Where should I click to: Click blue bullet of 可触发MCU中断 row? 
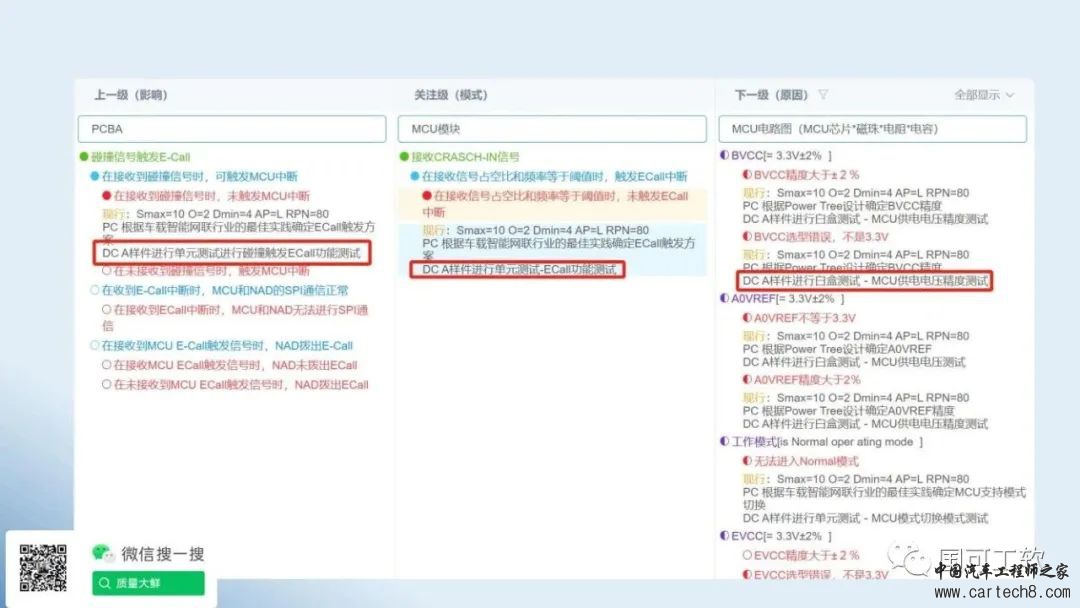point(94,176)
